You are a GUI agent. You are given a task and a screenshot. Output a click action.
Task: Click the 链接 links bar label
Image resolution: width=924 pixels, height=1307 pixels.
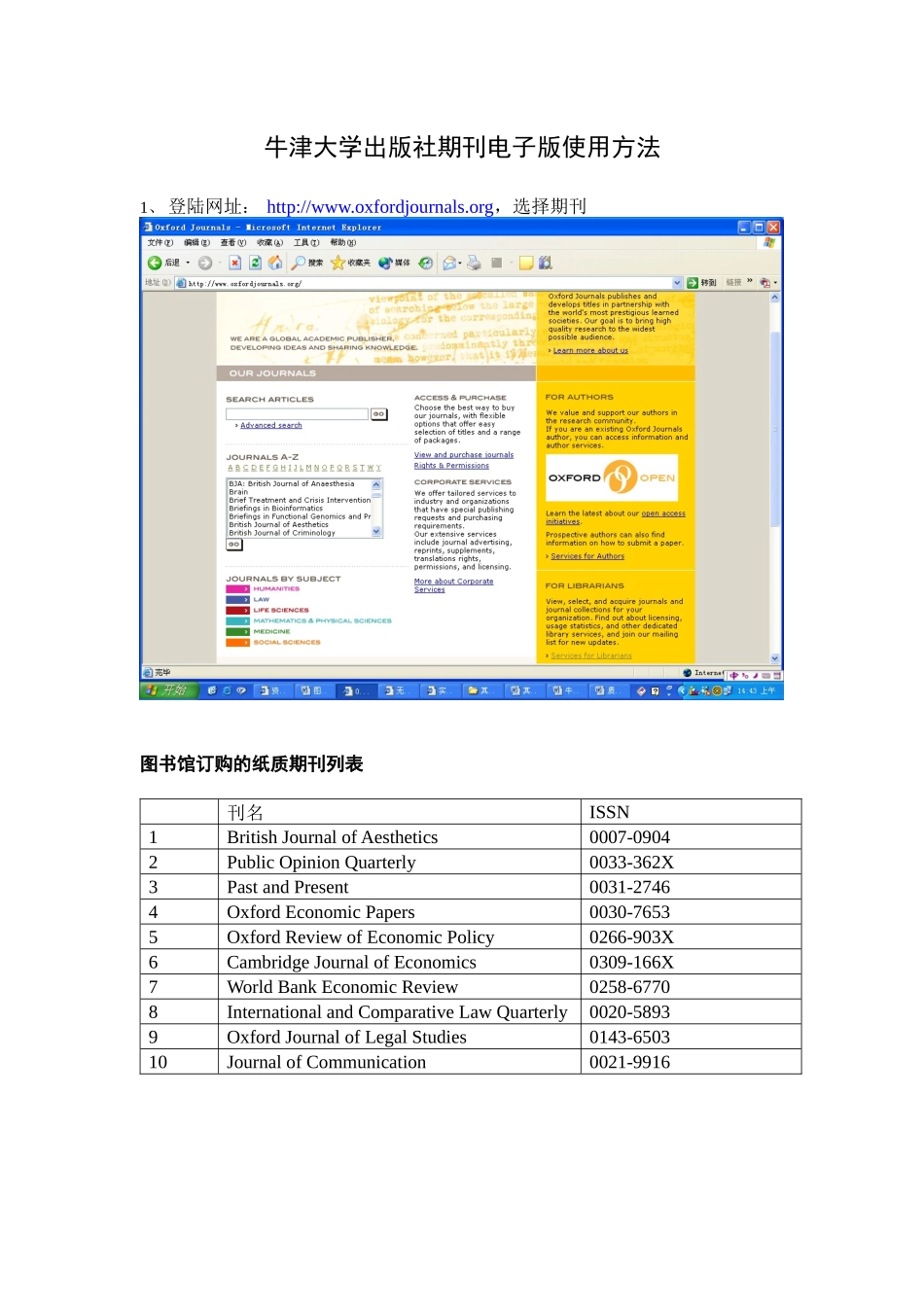coord(733,282)
